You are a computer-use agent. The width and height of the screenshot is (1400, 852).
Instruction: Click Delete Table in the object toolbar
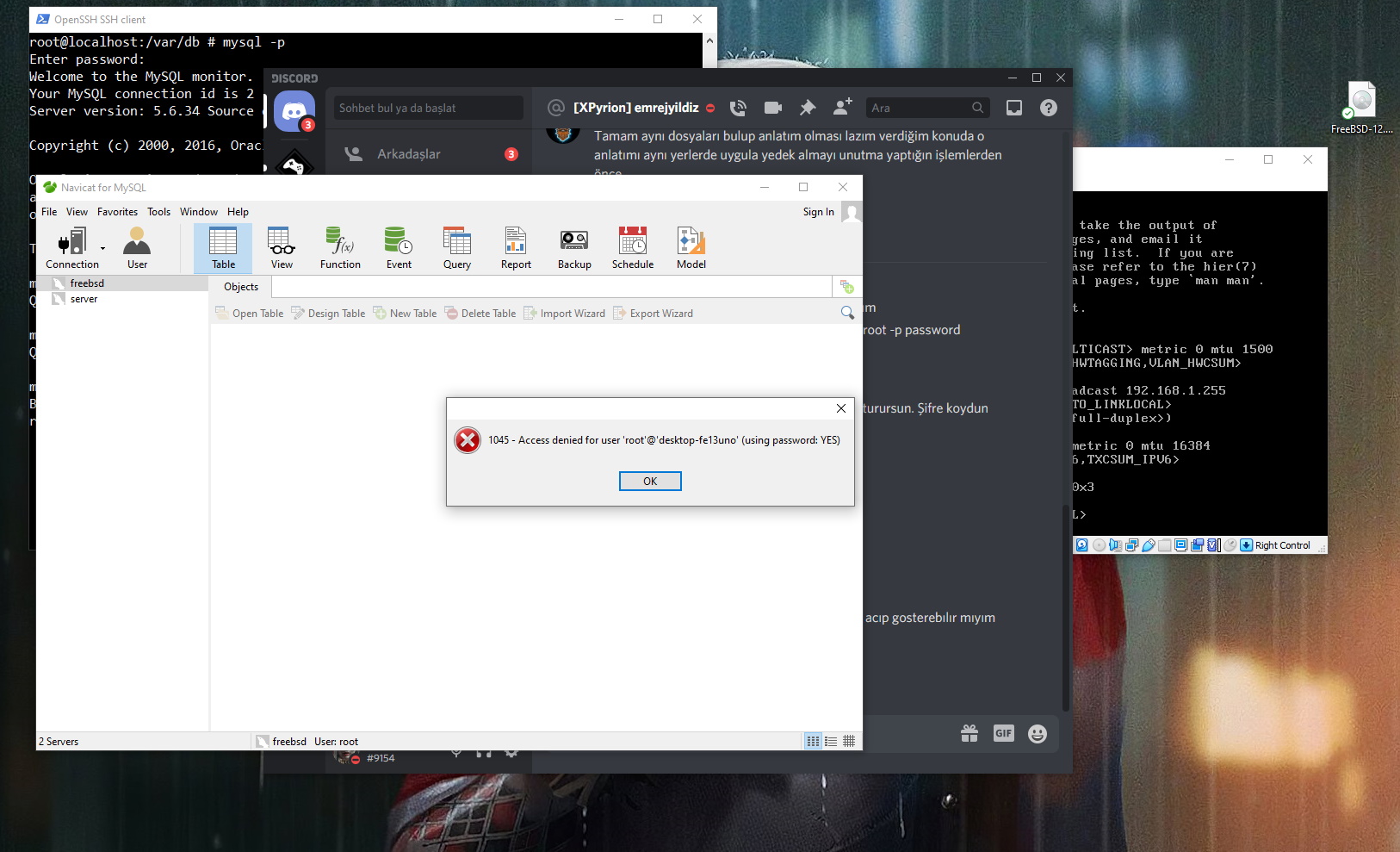(480, 314)
